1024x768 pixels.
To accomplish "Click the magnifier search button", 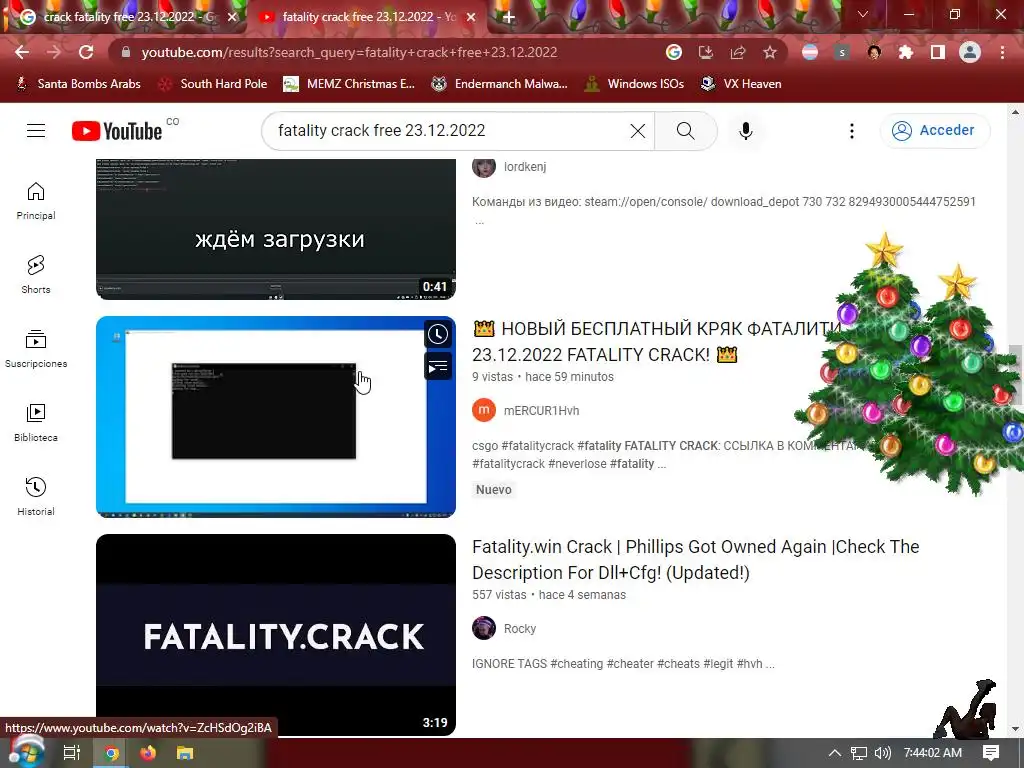I will pos(686,131).
